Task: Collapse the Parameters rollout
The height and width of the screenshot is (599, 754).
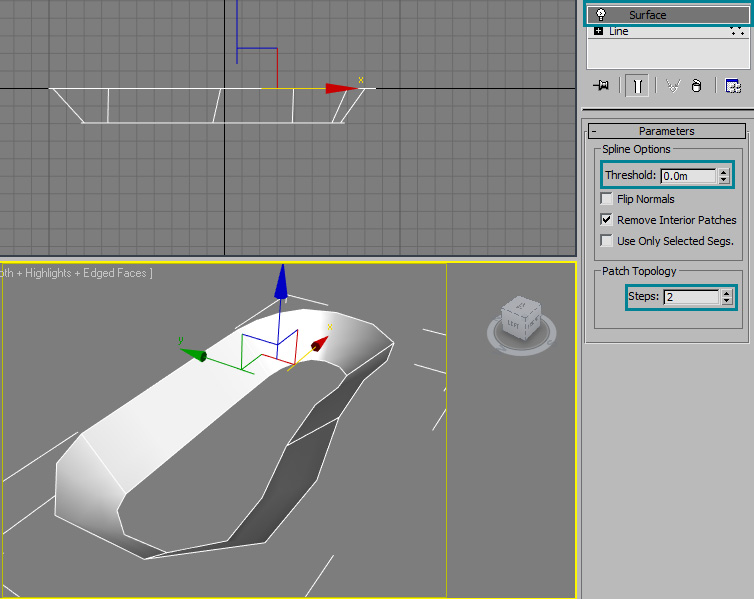Action: [x=594, y=131]
